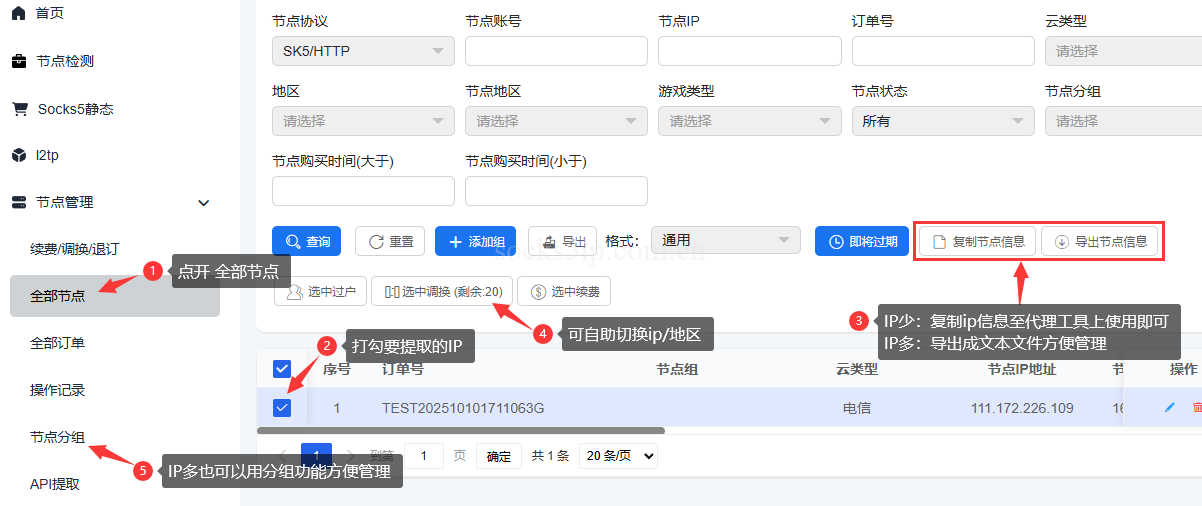
Task: Open 续费/调换/退订 submenu item
Action: click(74, 249)
